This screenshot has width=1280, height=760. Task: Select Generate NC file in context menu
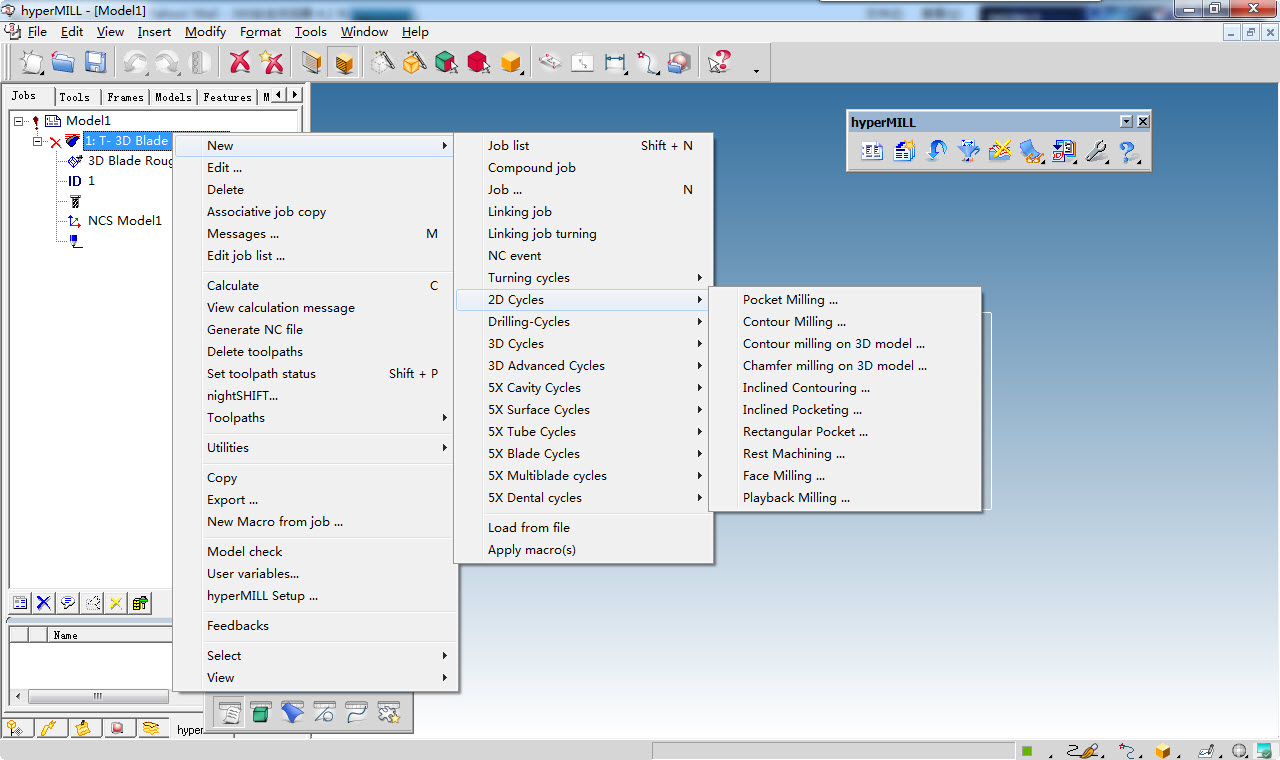click(315, 330)
